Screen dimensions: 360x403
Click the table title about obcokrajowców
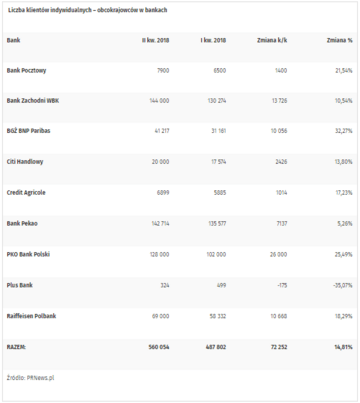pyautogui.click(x=88, y=10)
